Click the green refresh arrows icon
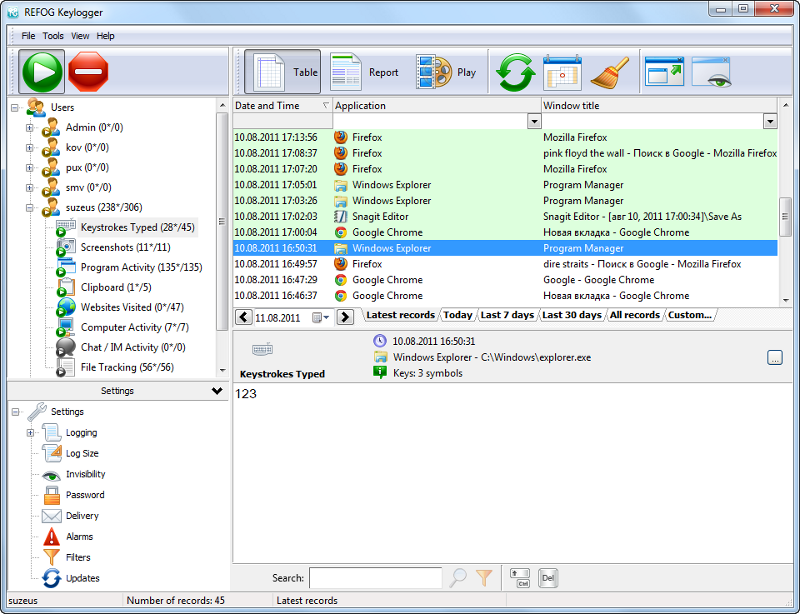The width and height of the screenshot is (800, 614). (517, 72)
